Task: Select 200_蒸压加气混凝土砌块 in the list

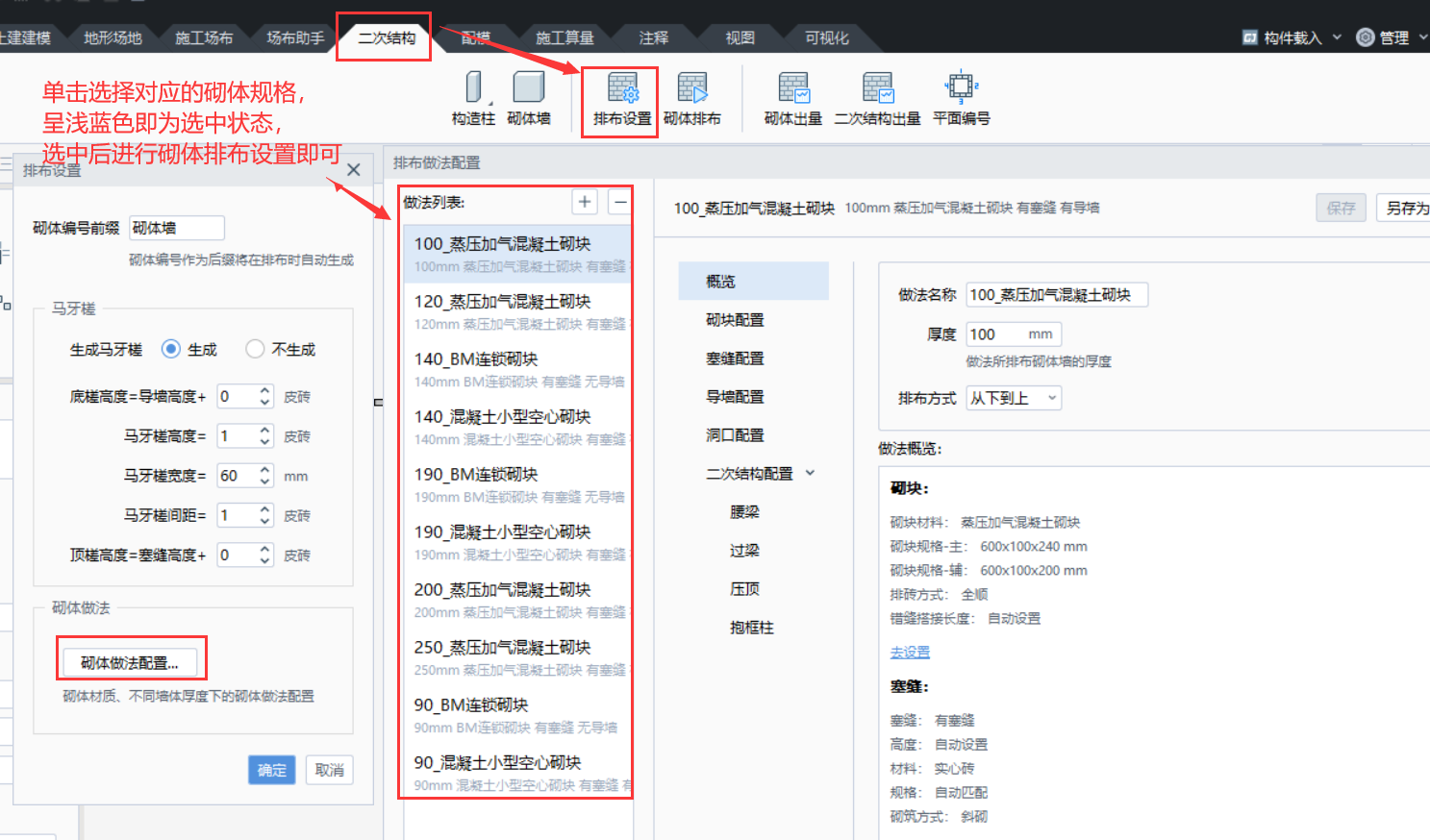Action: (517, 600)
